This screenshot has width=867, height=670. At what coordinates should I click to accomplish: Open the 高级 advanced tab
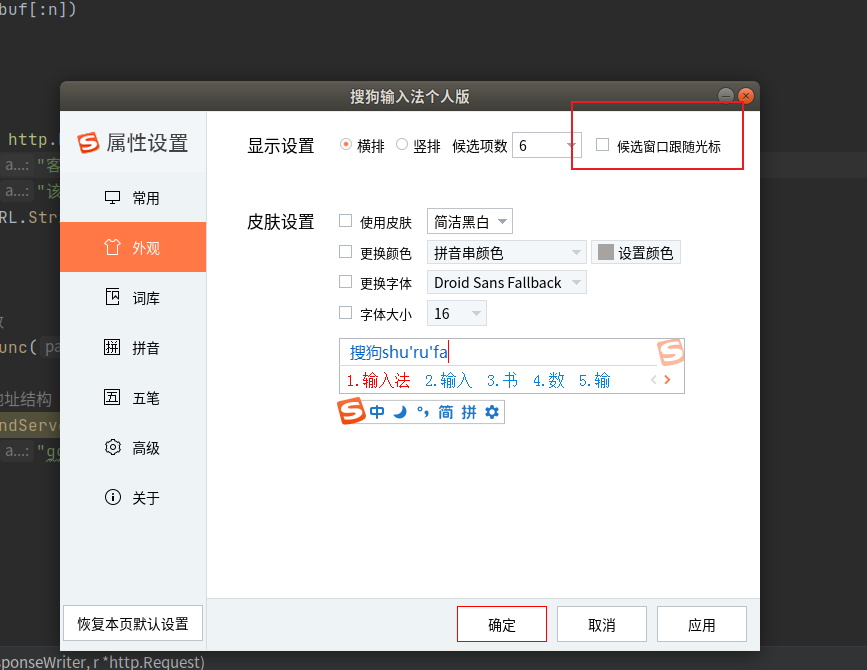pyautogui.click(x=133, y=447)
